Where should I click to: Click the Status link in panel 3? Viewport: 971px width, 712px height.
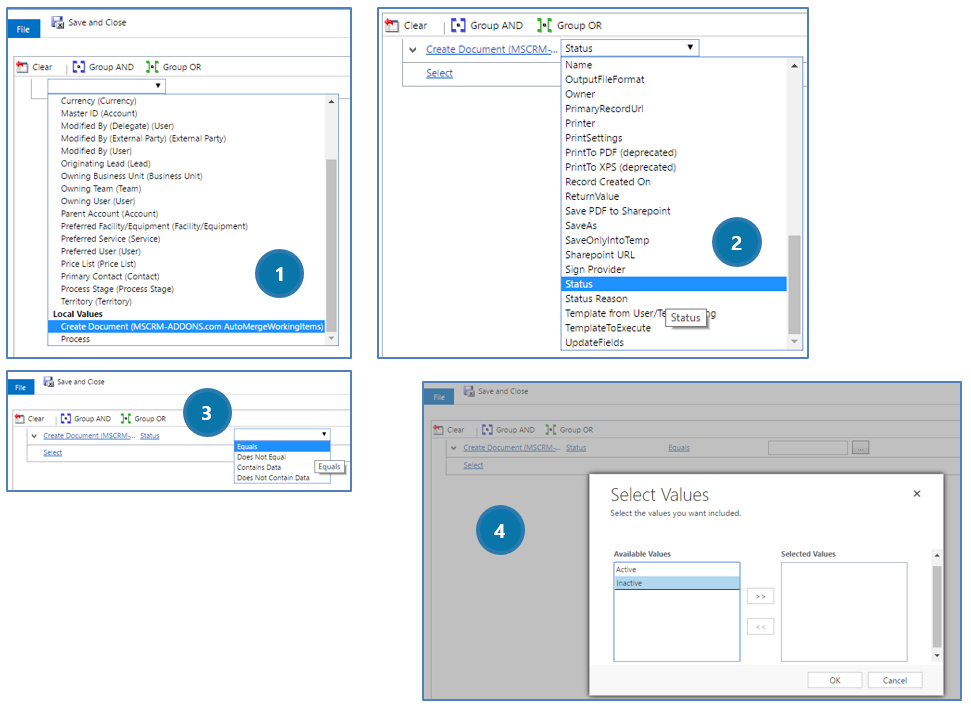[x=149, y=436]
